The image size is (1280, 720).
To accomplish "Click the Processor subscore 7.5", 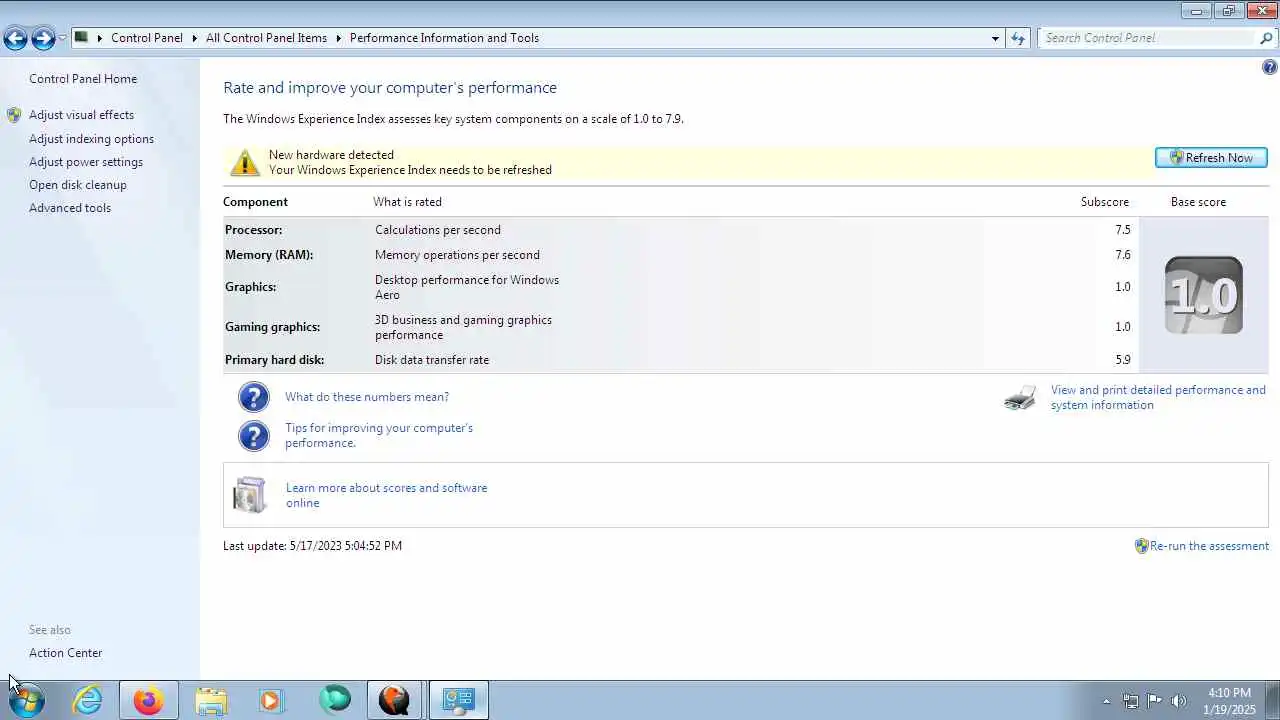I will click(x=1123, y=230).
